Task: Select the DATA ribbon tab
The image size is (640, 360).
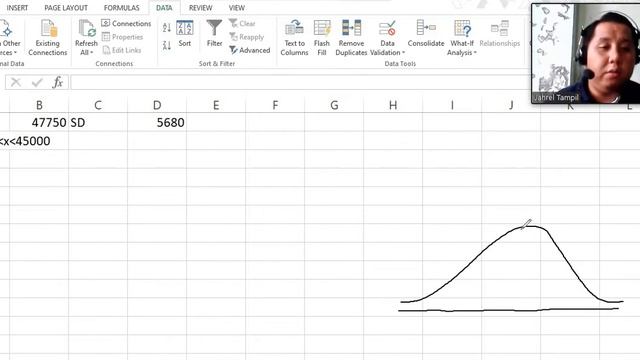Action: coord(164,8)
